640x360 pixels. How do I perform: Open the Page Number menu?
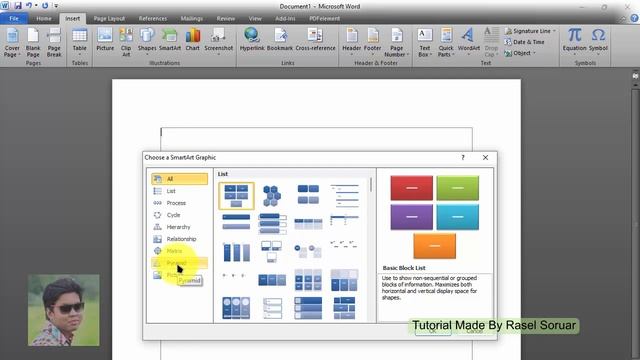pos(396,42)
